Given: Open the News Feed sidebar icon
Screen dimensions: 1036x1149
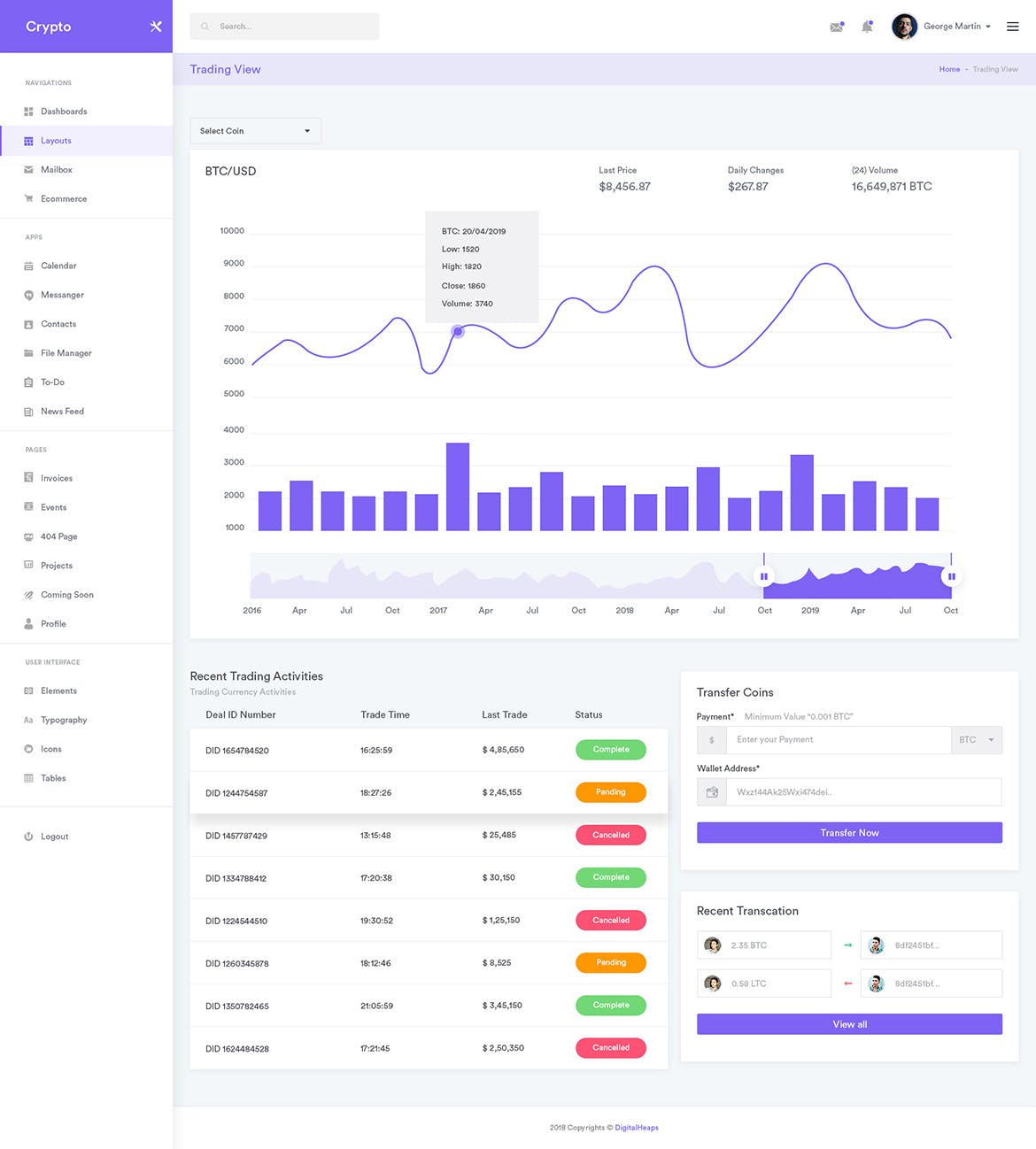Looking at the screenshot, I should (x=29, y=411).
